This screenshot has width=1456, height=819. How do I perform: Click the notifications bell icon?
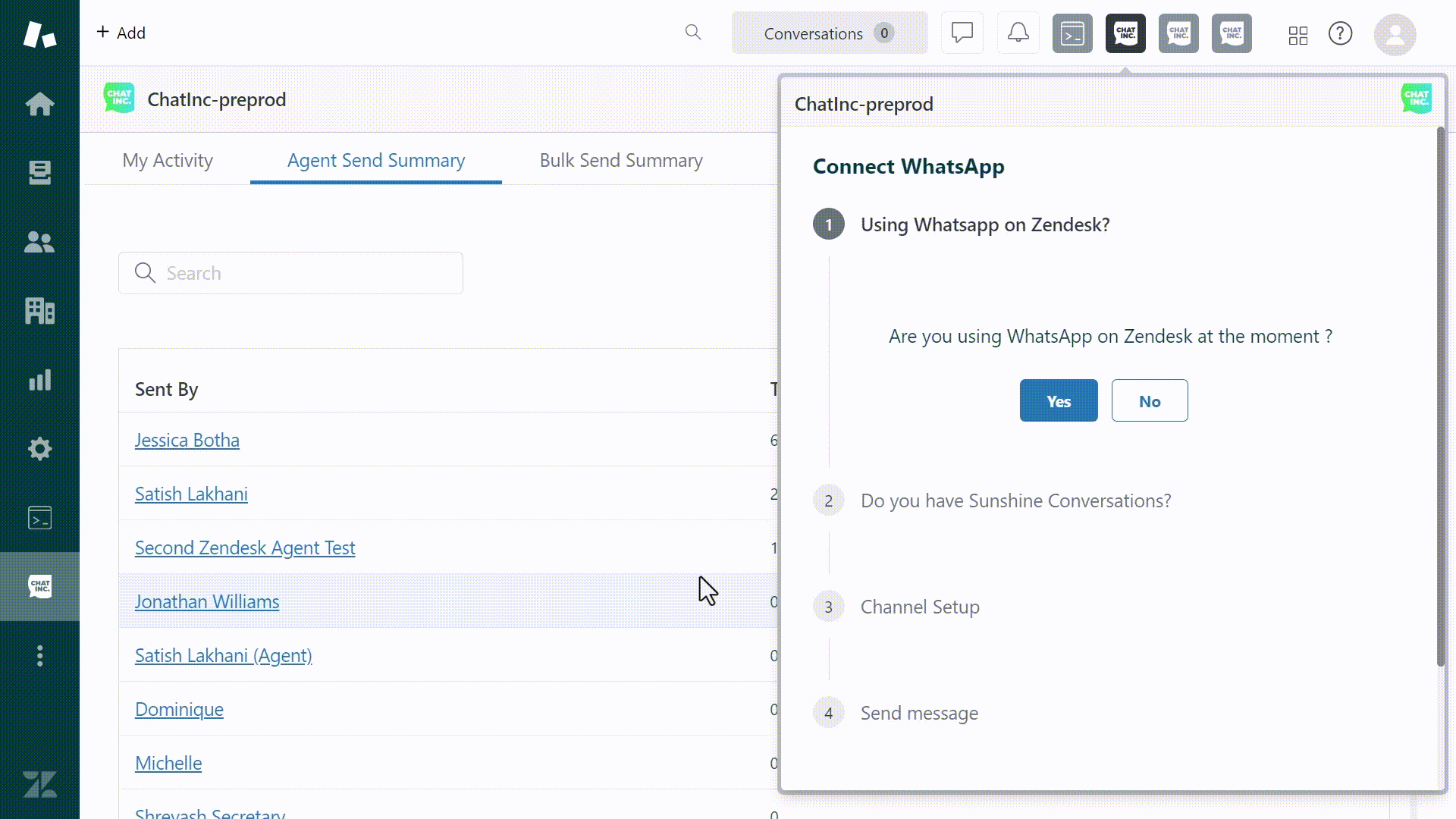pyautogui.click(x=1018, y=33)
